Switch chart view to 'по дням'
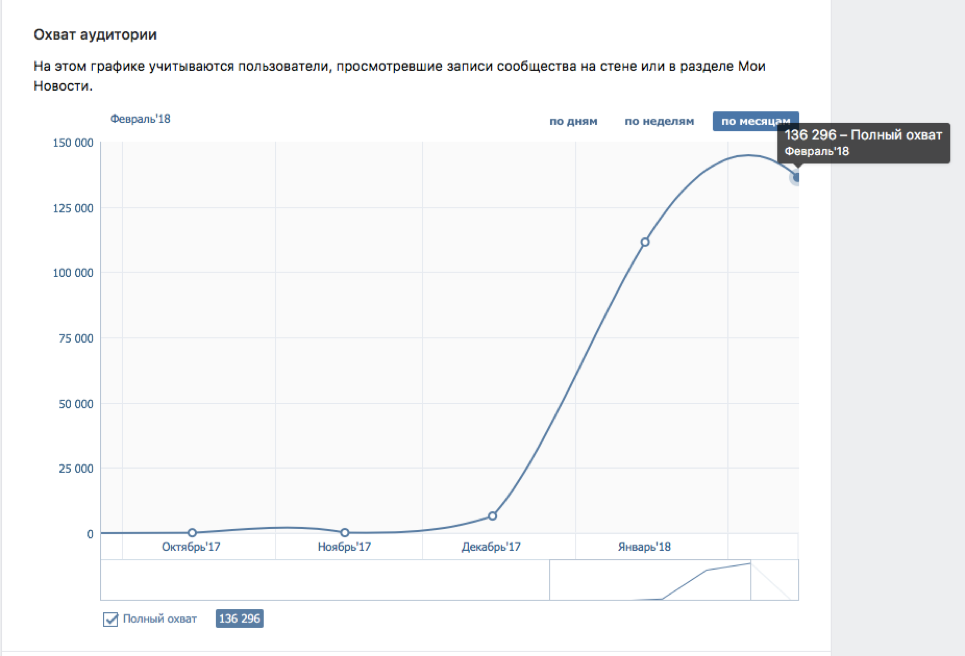The width and height of the screenshot is (965, 656). pyautogui.click(x=573, y=121)
